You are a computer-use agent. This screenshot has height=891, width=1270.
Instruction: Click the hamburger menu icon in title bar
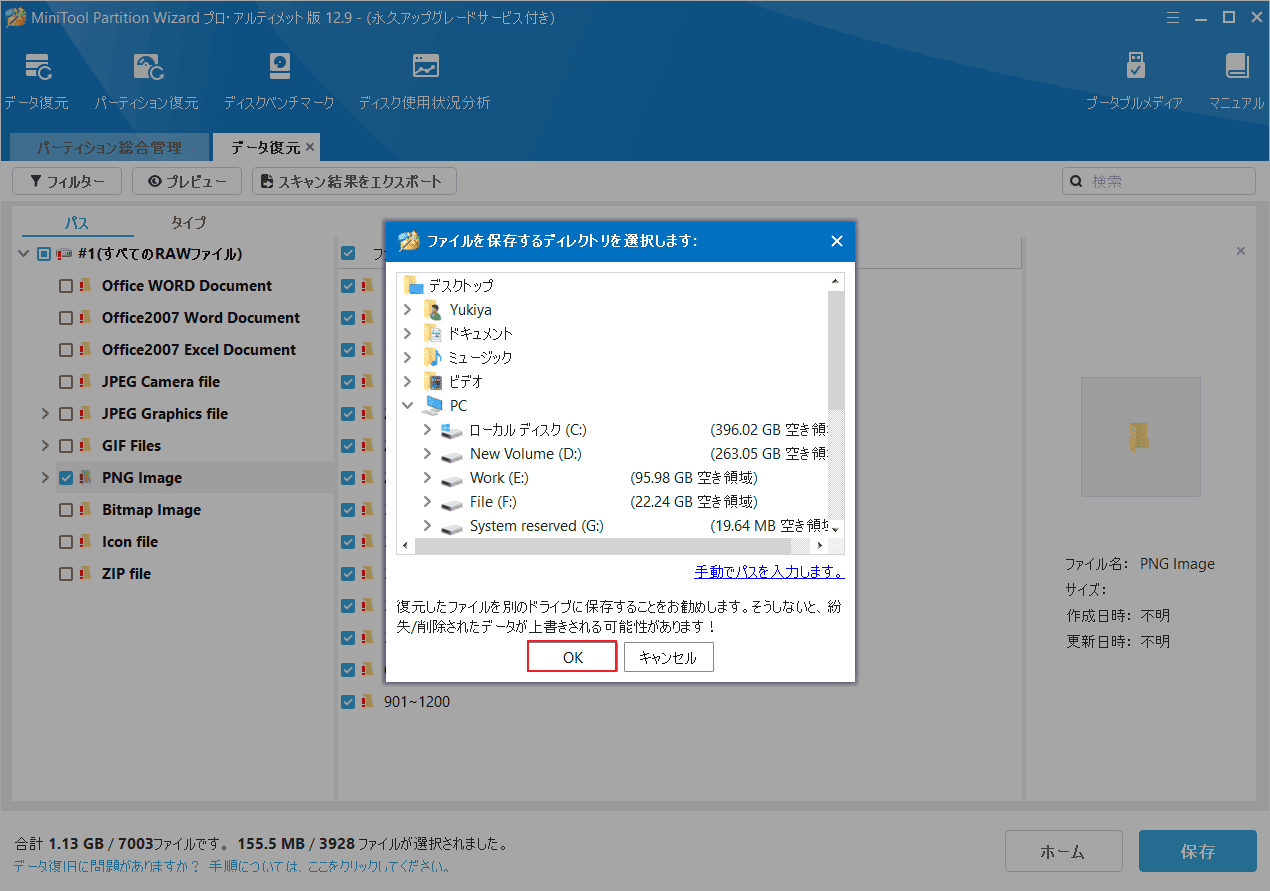1173,17
